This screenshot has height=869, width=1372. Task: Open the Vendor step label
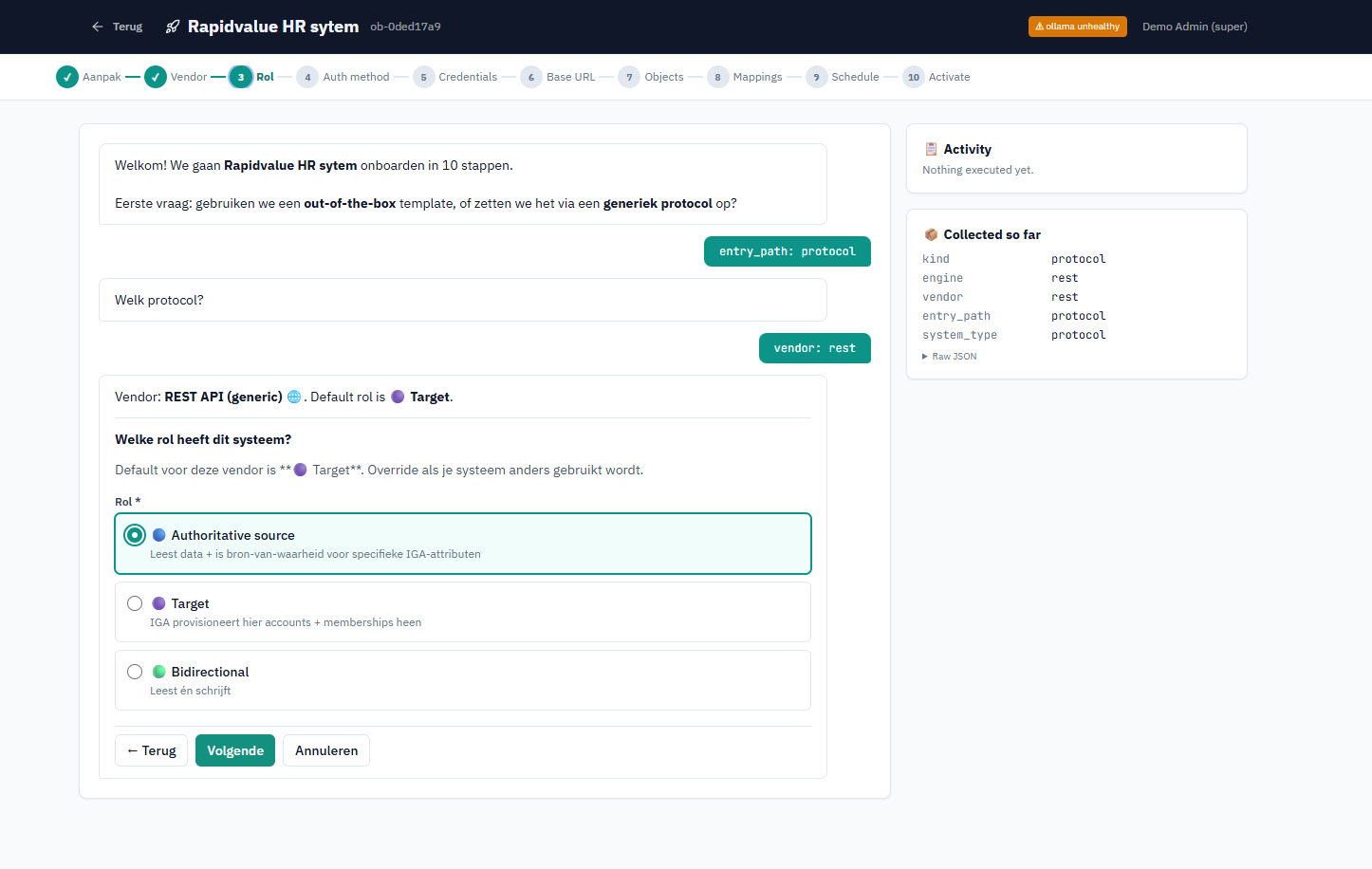(189, 77)
